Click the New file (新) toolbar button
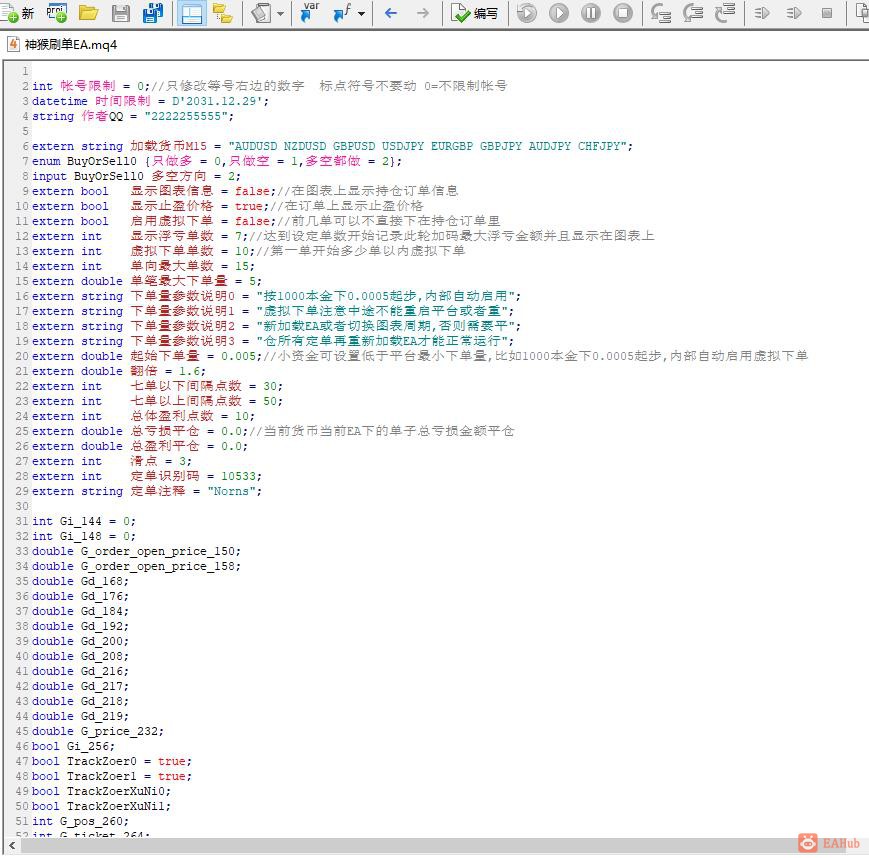 [17, 13]
